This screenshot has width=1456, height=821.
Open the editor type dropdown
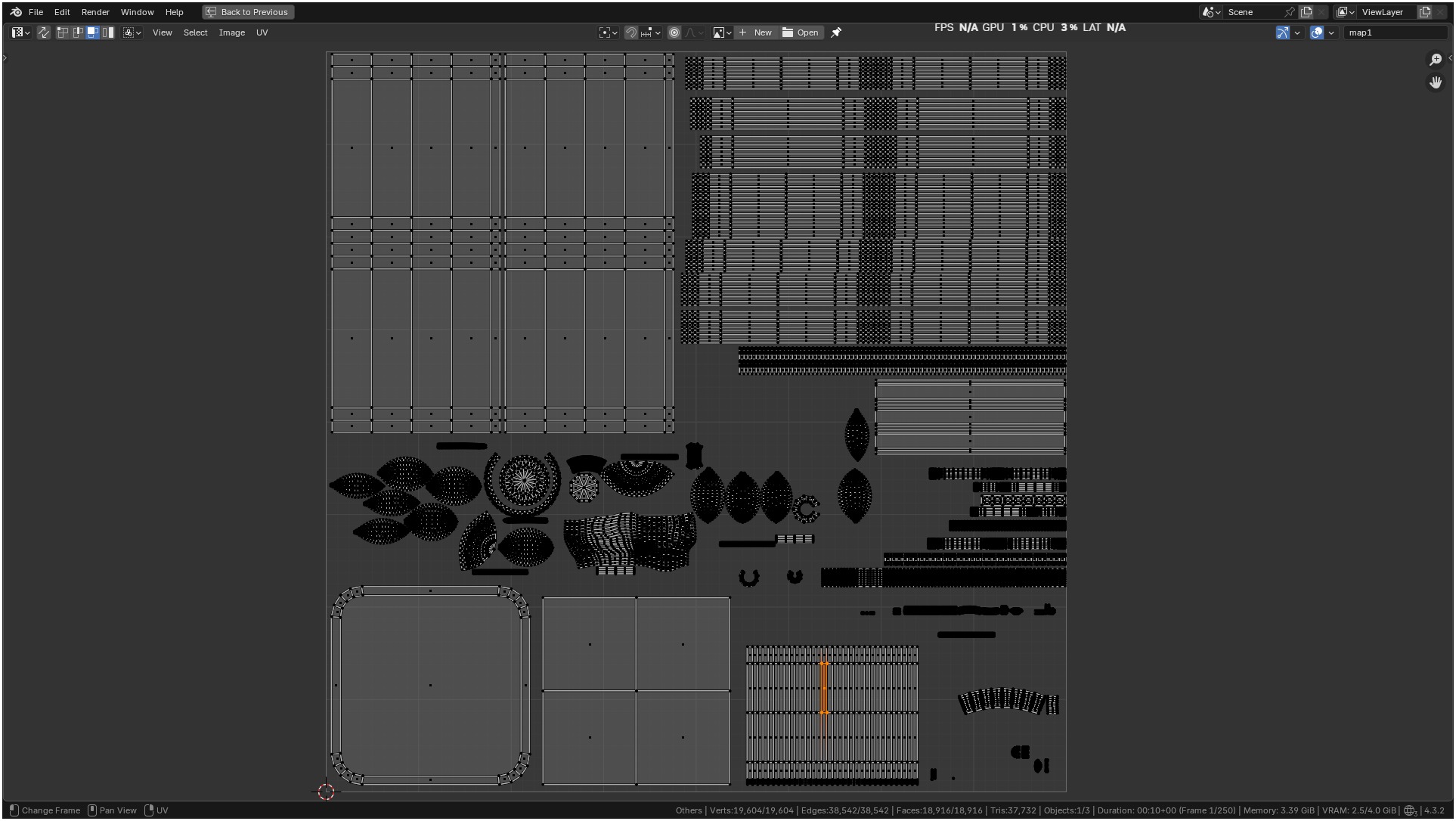(20, 33)
